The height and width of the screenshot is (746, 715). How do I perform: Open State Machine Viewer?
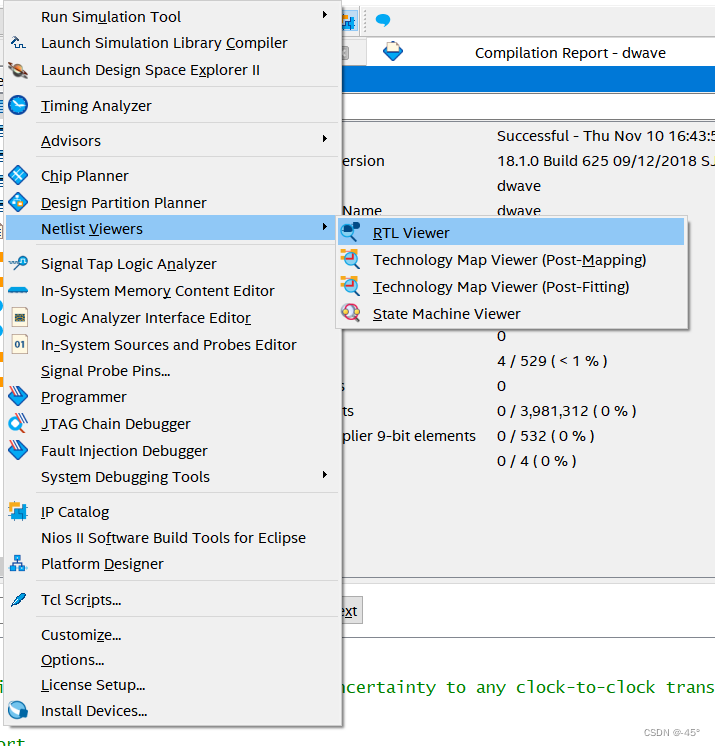click(511, 314)
